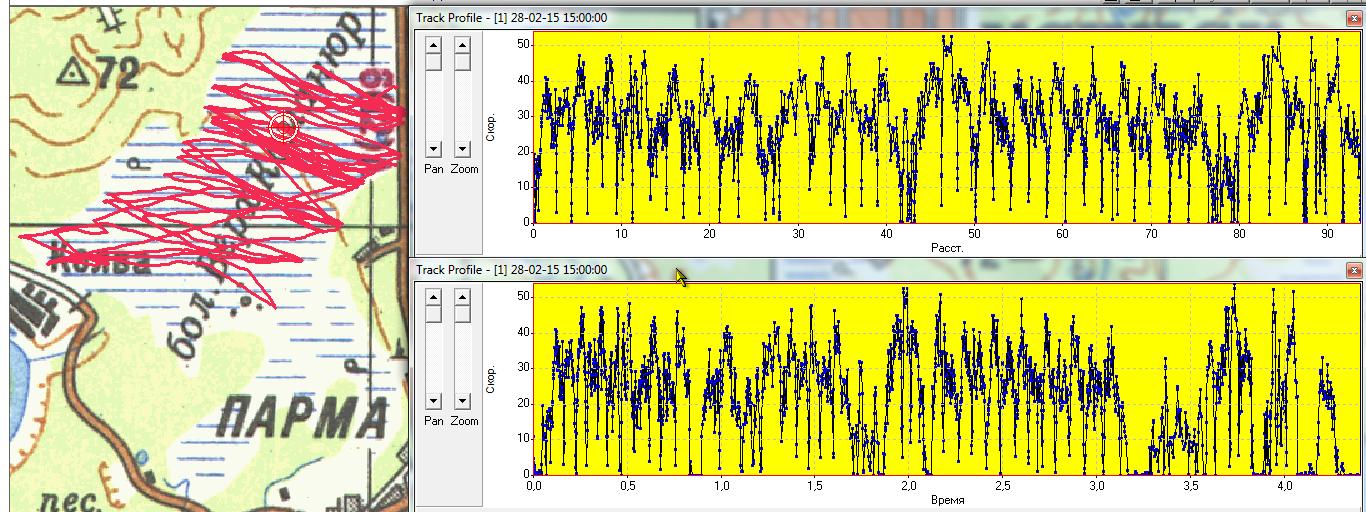Image resolution: width=1366 pixels, height=512 pixels.
Task: Close the time (Время) Track Profile window
Action: [x=1354, y=270]
